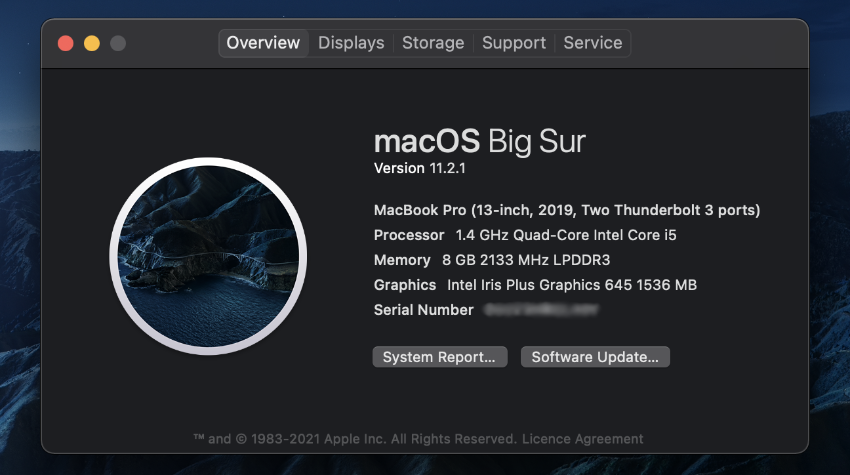Open the Service tab
Image resolution: width=850 pixels, height=475 pixels.
pos(593,43)
